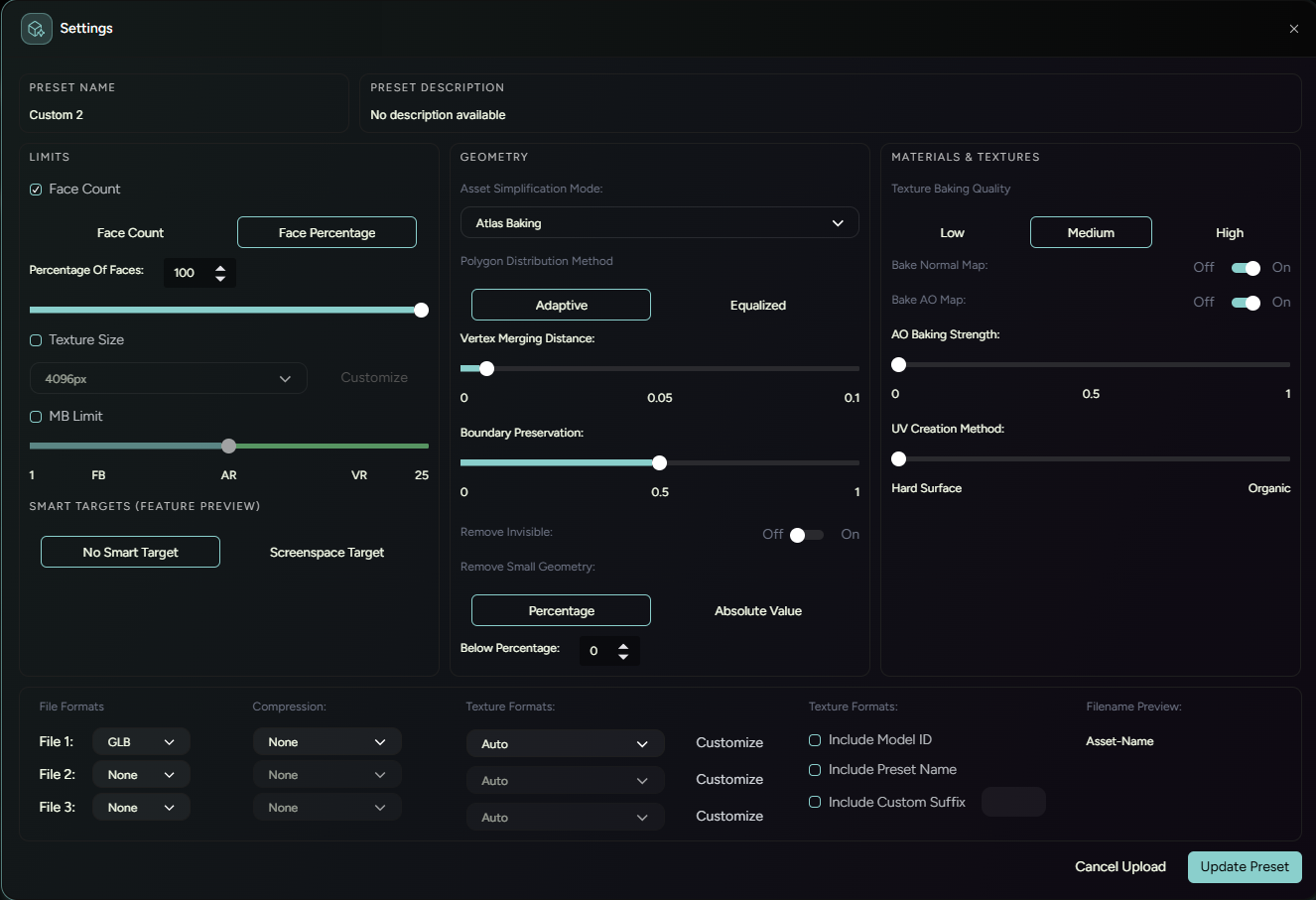
Task: Toggle the Bake Normal Map switch
Action: (1245, 268)
